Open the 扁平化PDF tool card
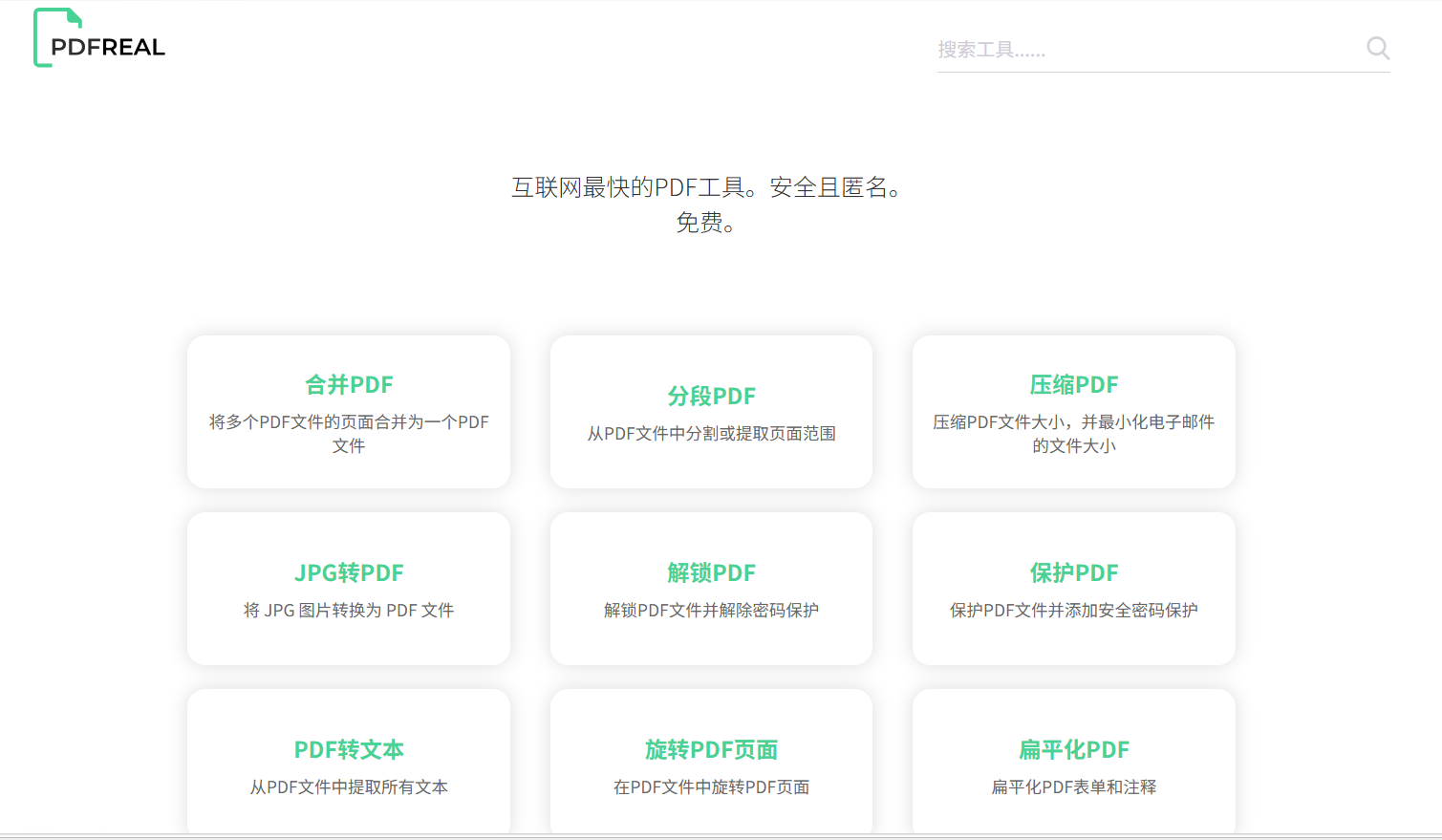Viewport: 1442px width, 840px height. pyautogui.click(x=1074, y=763)
